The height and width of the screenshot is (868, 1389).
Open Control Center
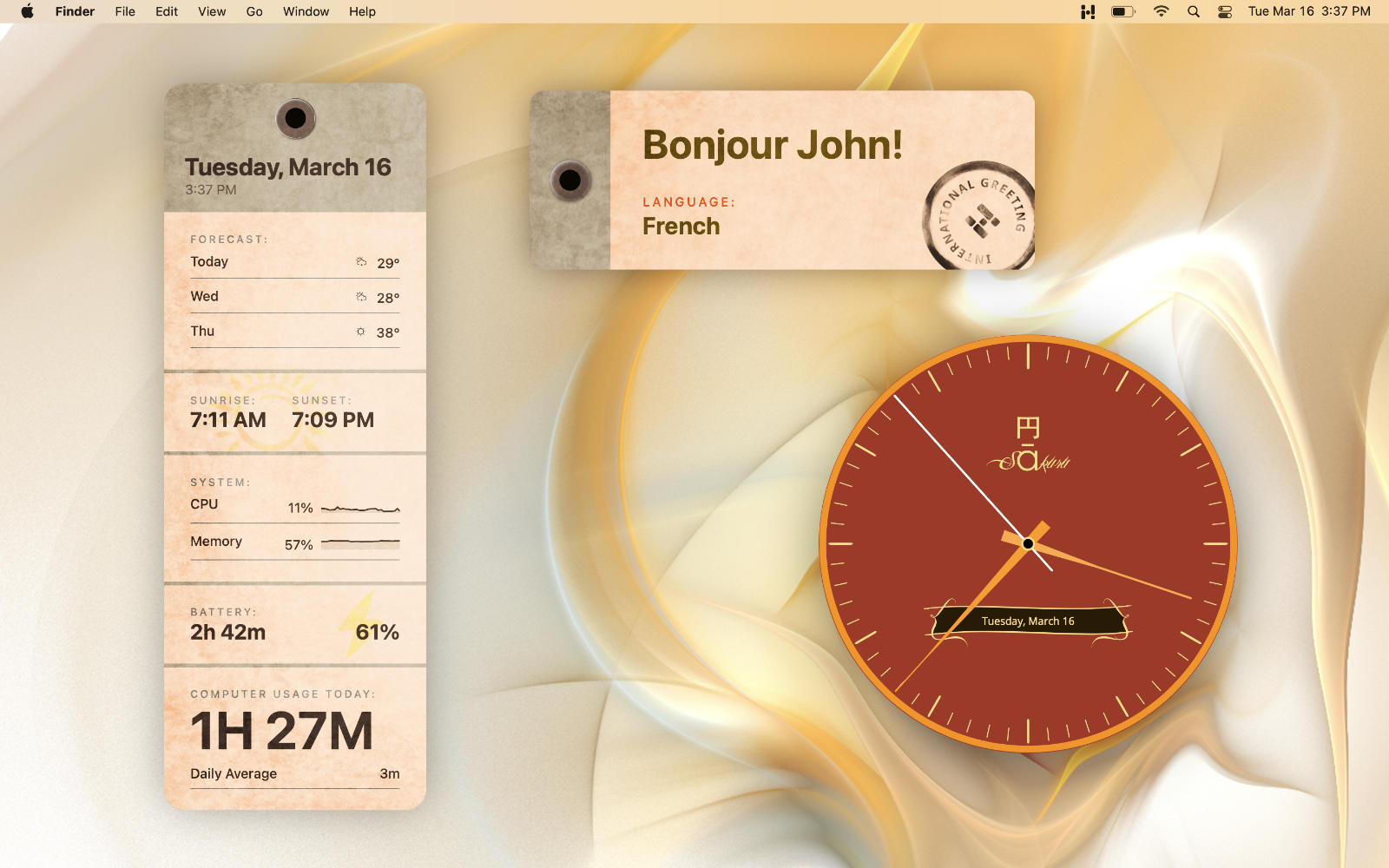click(x=1225, y=11)
